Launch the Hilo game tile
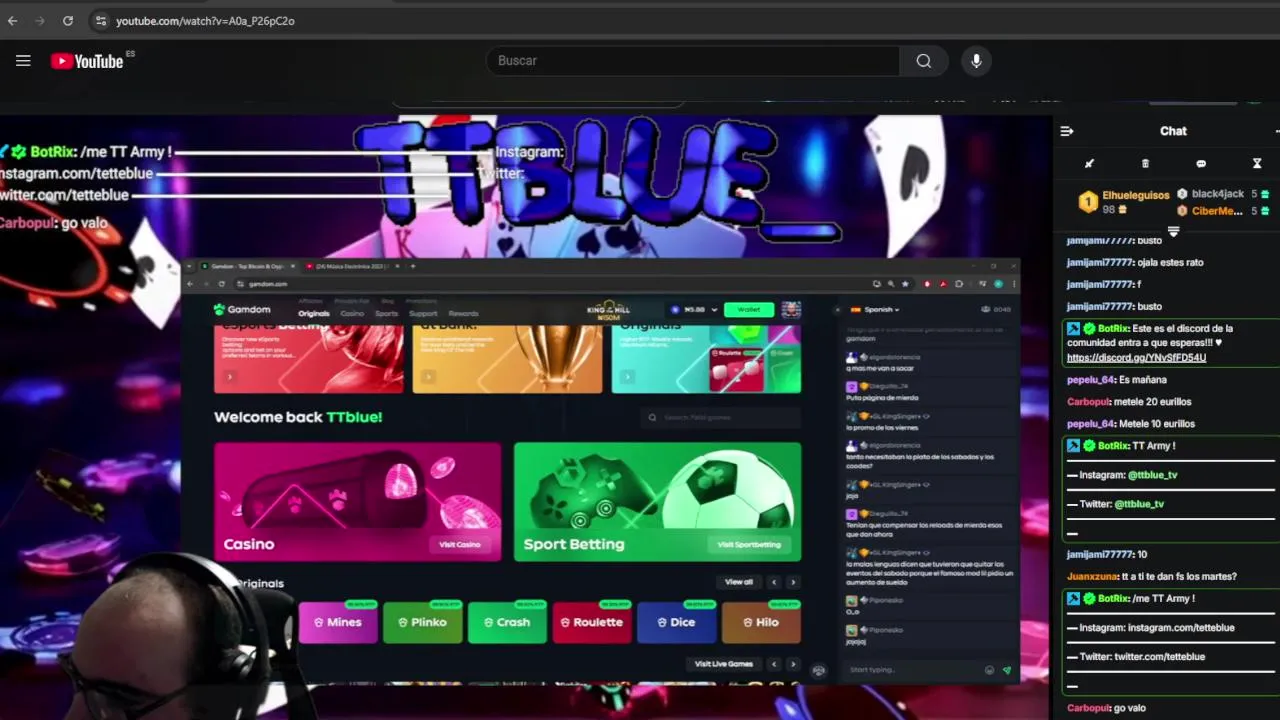The height and width of the screenshot is (720, 1280). (x=761, y=622)
